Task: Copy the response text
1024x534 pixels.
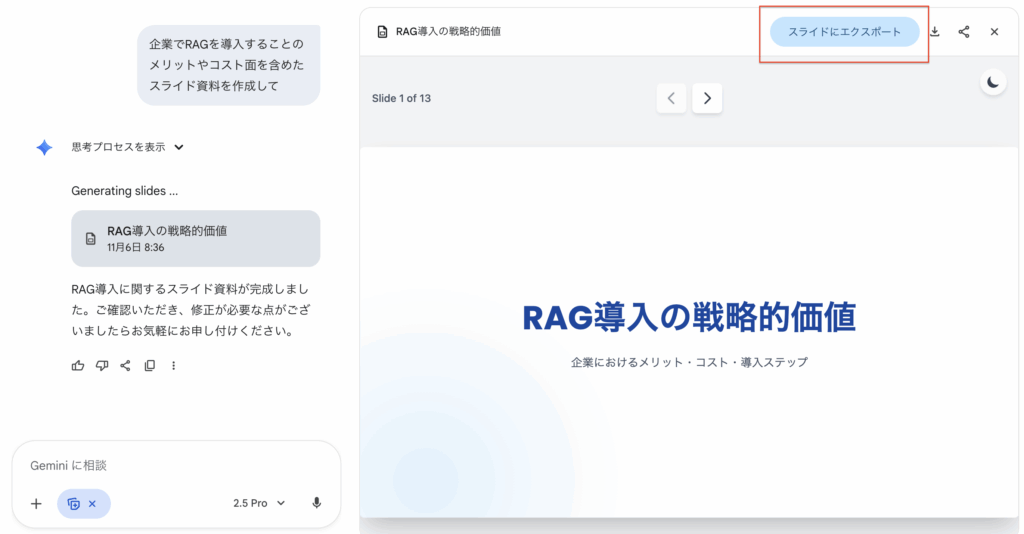Action: (150, 366)
